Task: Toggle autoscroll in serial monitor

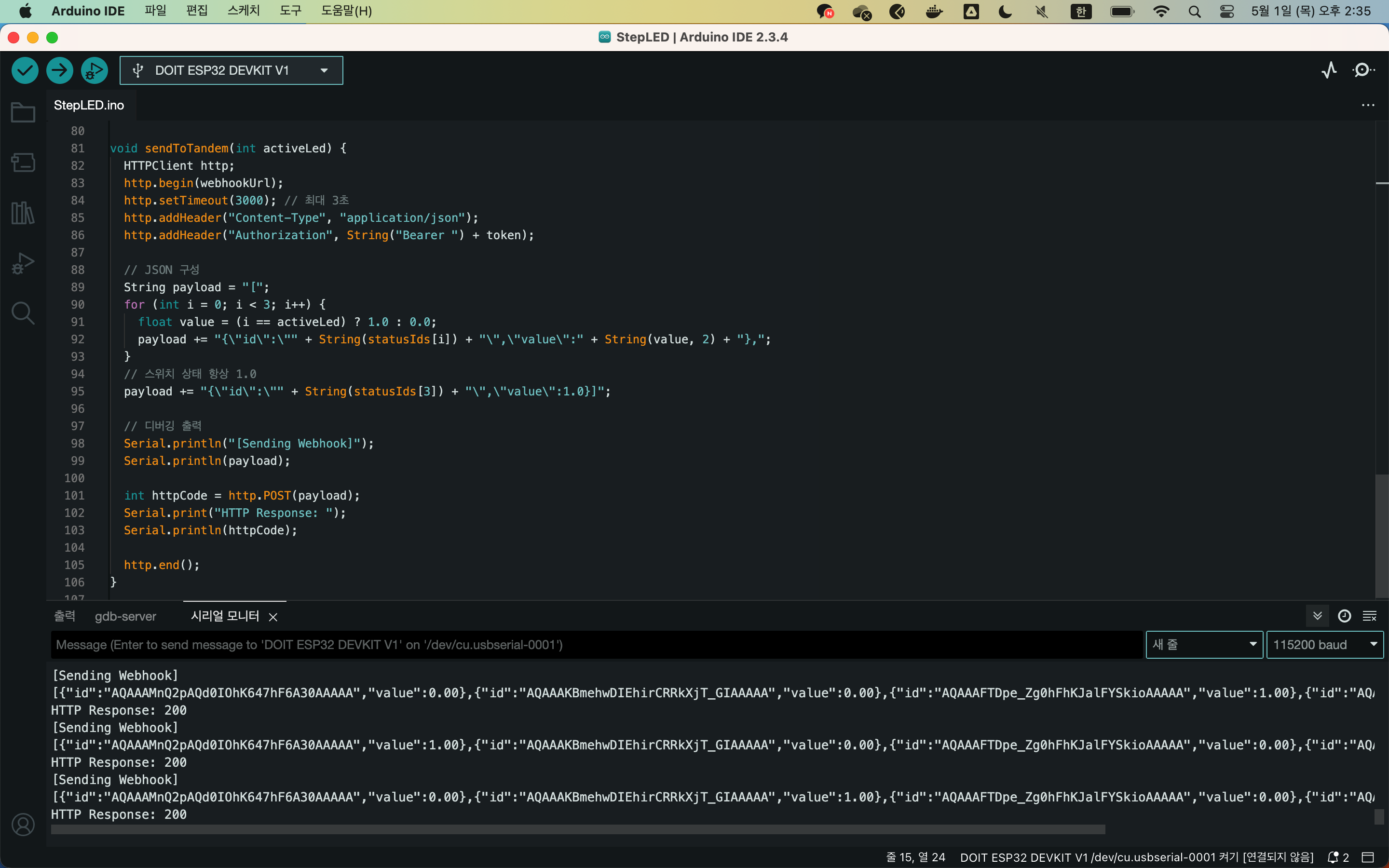Action: point(1318,616)
